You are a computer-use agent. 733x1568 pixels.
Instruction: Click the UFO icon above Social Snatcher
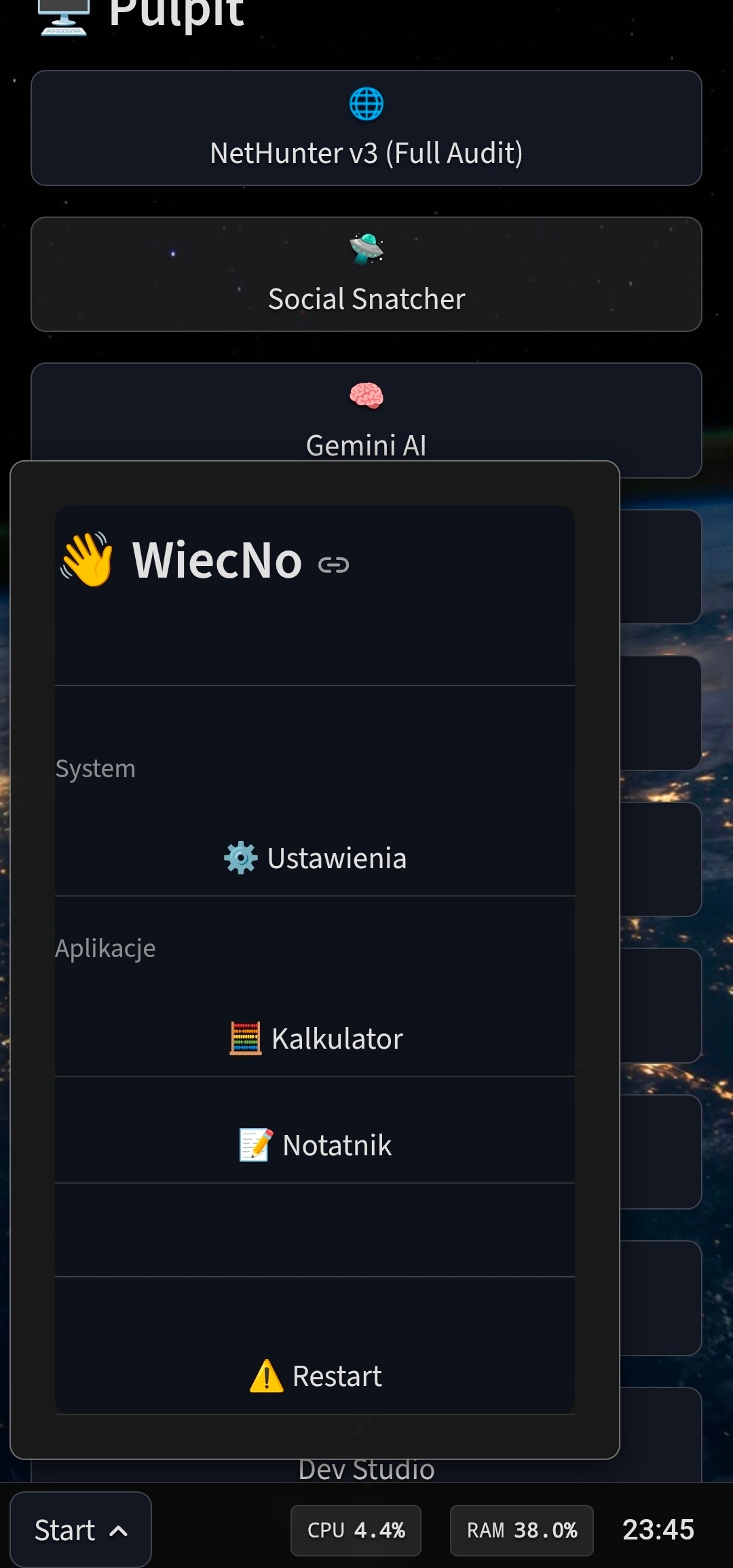(366, 249)
